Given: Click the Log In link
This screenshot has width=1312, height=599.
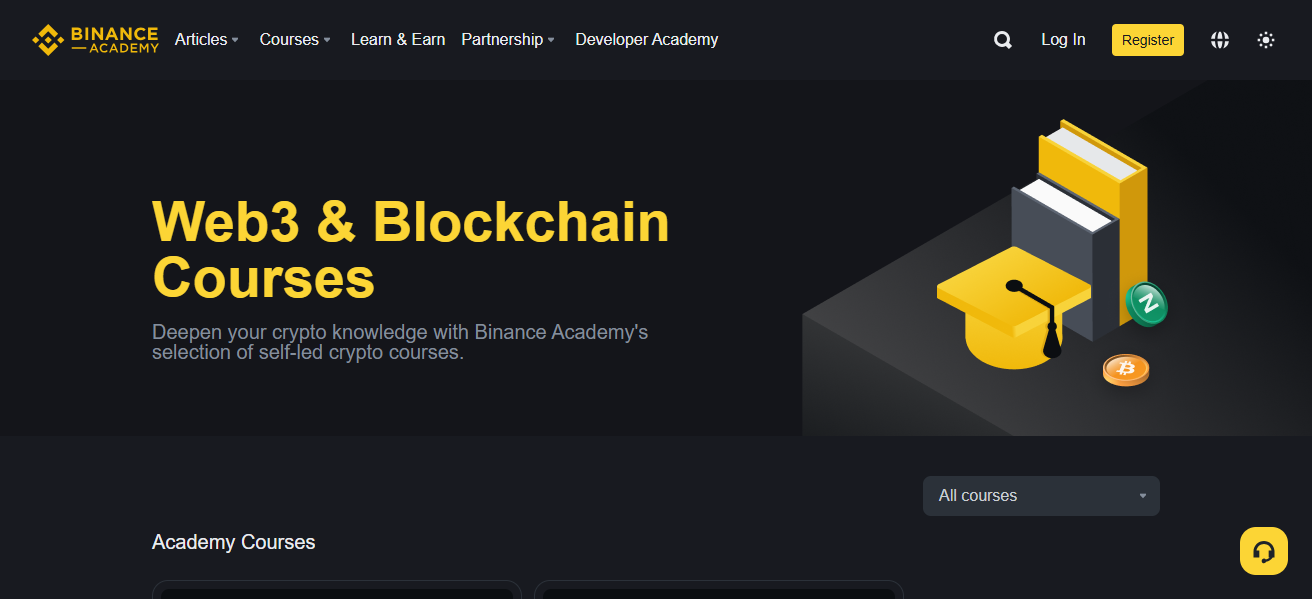Looking at the screenshot, I should [1063, 40].
